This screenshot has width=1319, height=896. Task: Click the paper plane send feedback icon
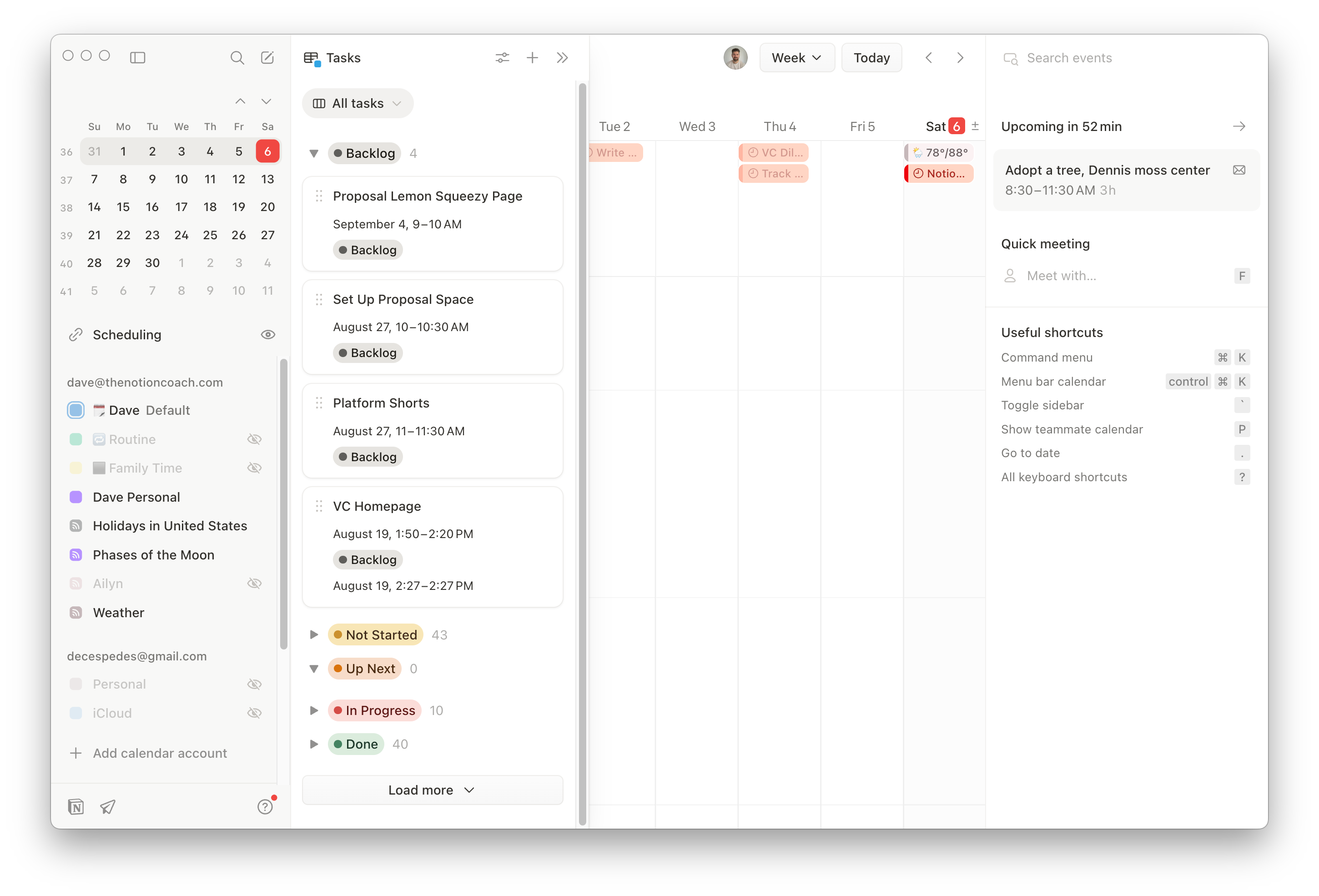(107, 806)
